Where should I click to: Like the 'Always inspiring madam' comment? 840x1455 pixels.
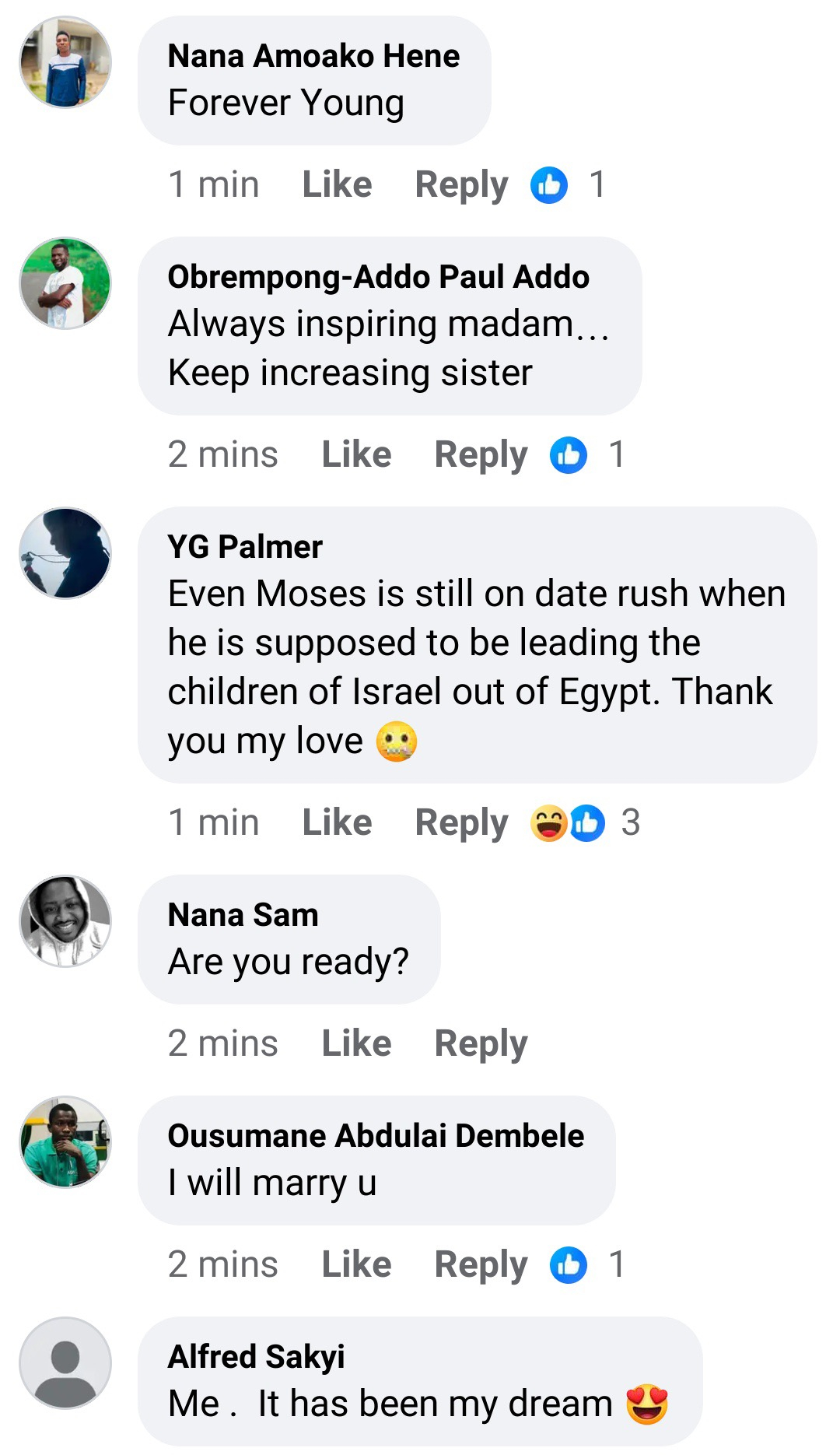[x=356, y=455]
